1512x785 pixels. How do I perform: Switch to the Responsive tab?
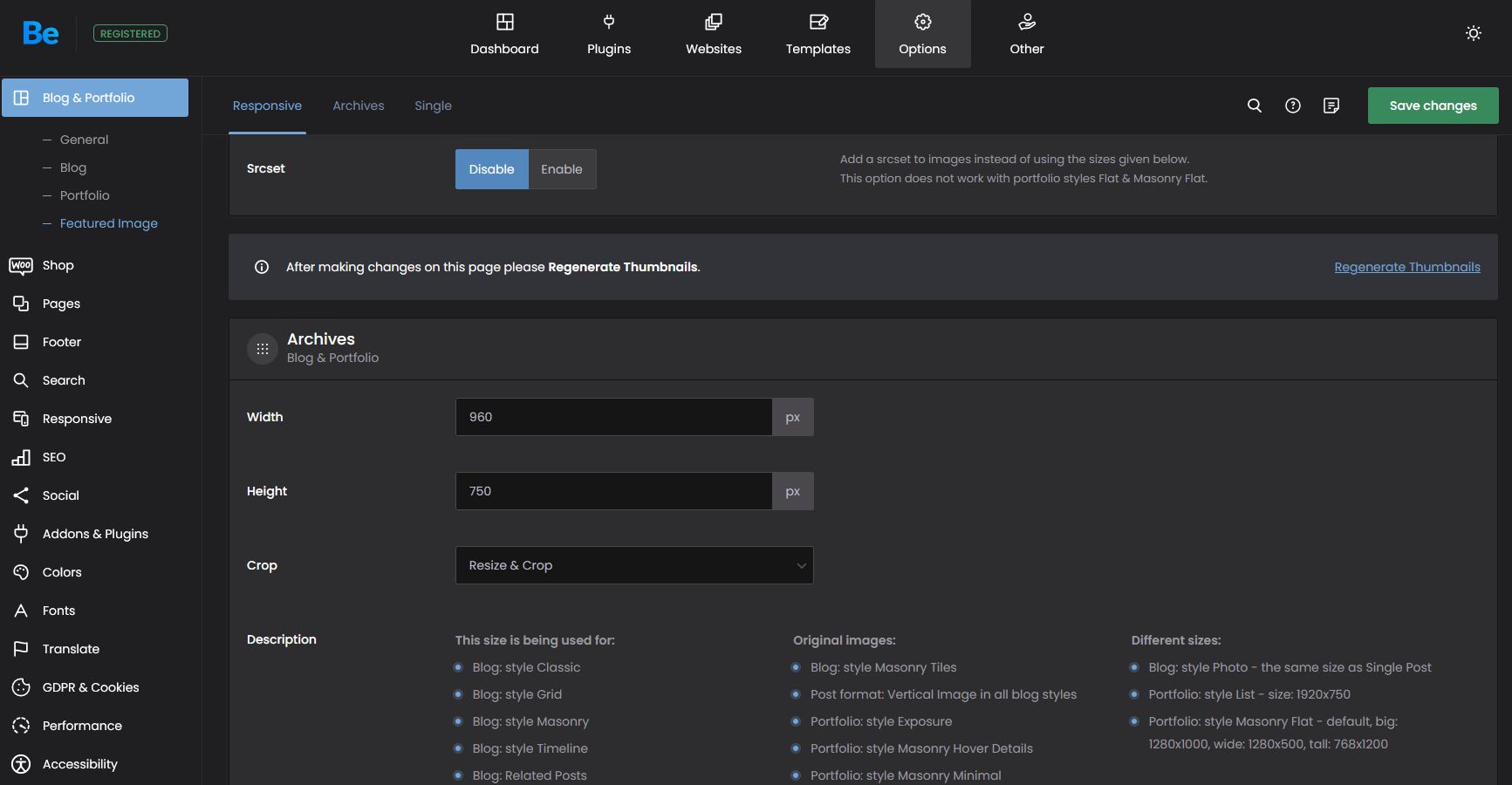click(267, 106)
